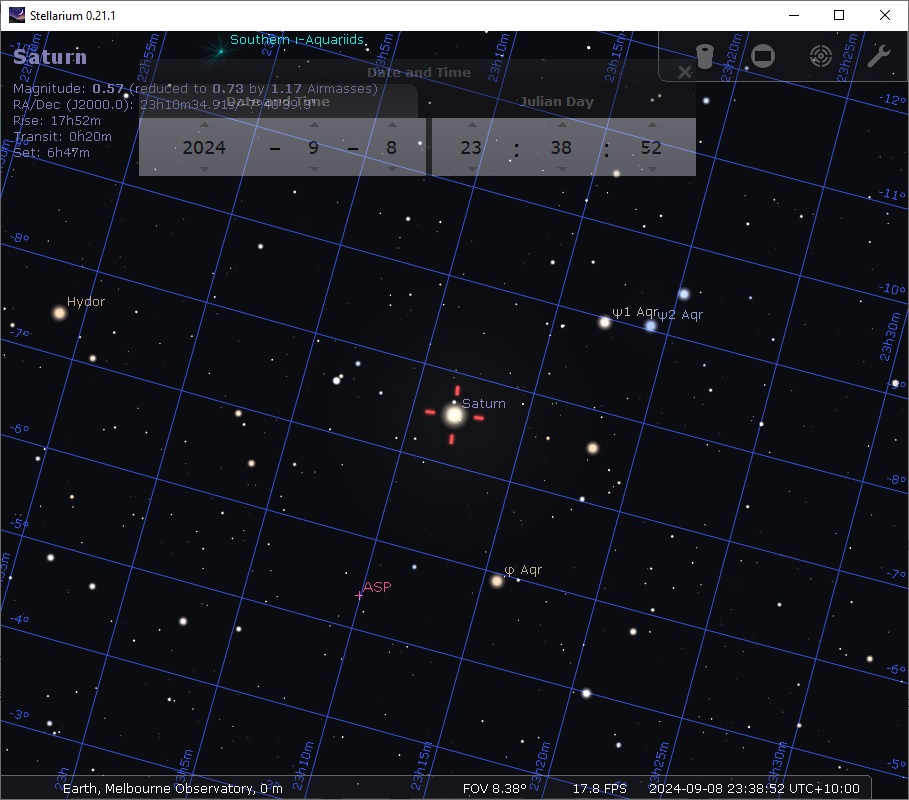Toggle the Telrad sight icon
The image size is (909, 800).
821,56
